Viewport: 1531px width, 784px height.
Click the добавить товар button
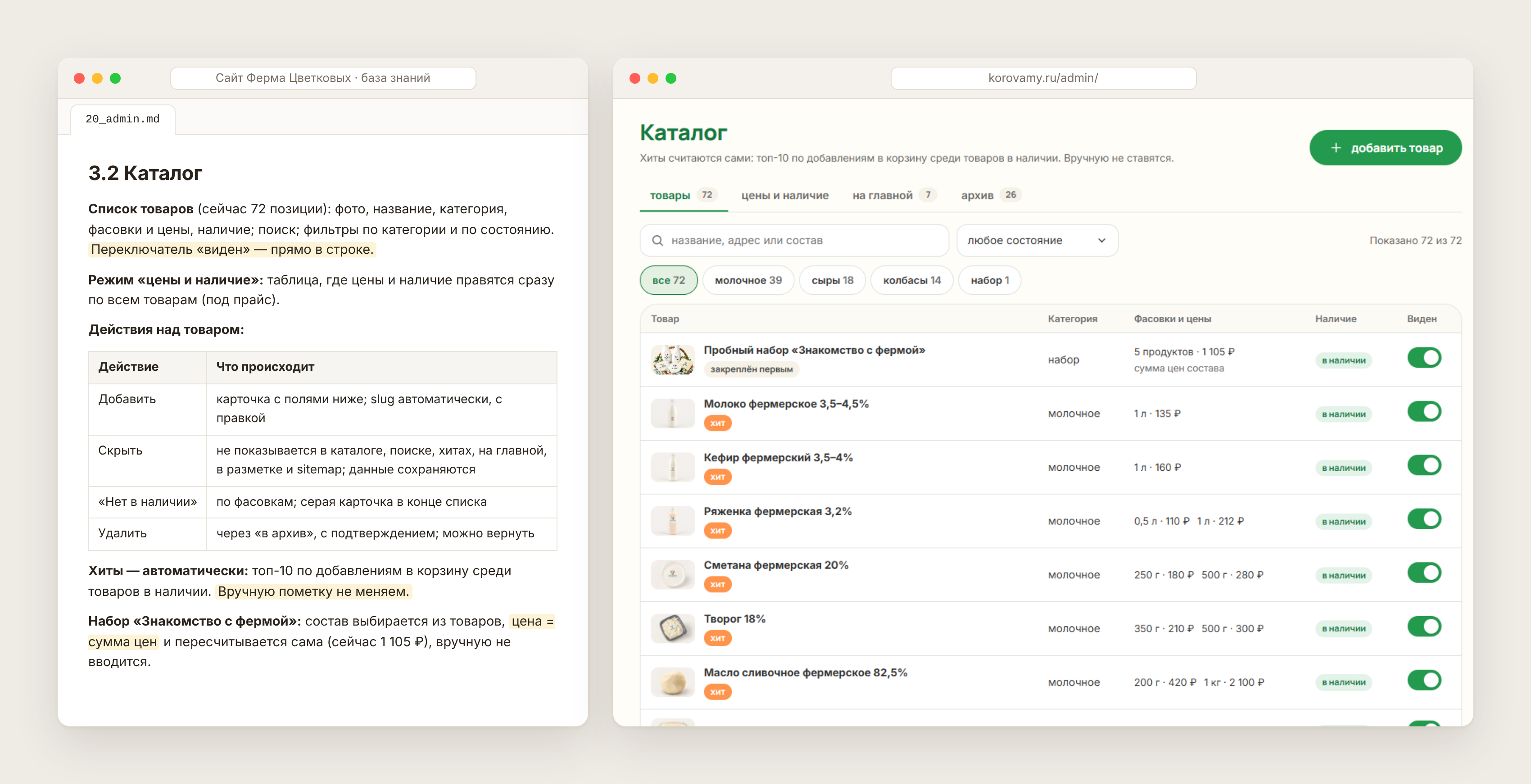[x=1386, y=148]
